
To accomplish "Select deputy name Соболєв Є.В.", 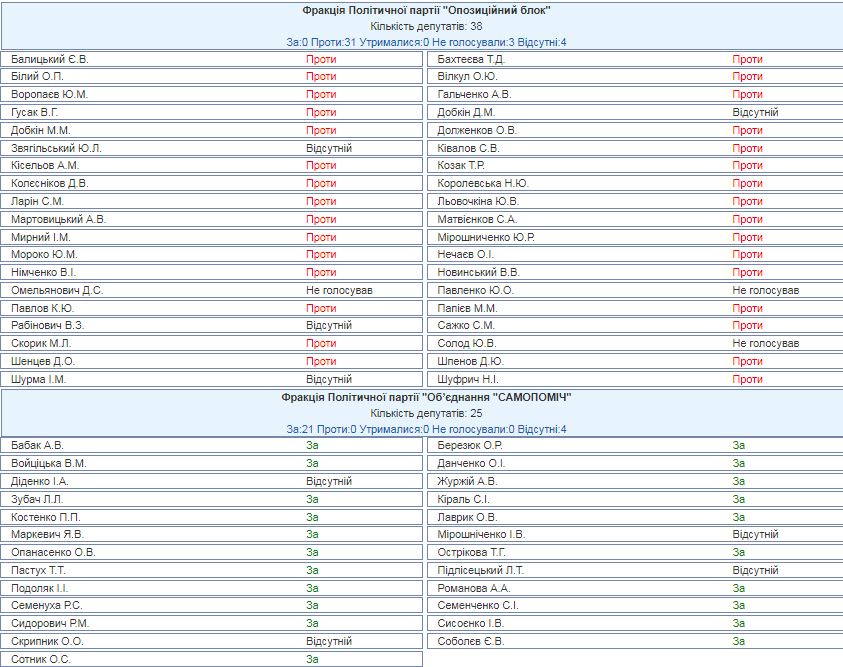I will tap(471, 641).
